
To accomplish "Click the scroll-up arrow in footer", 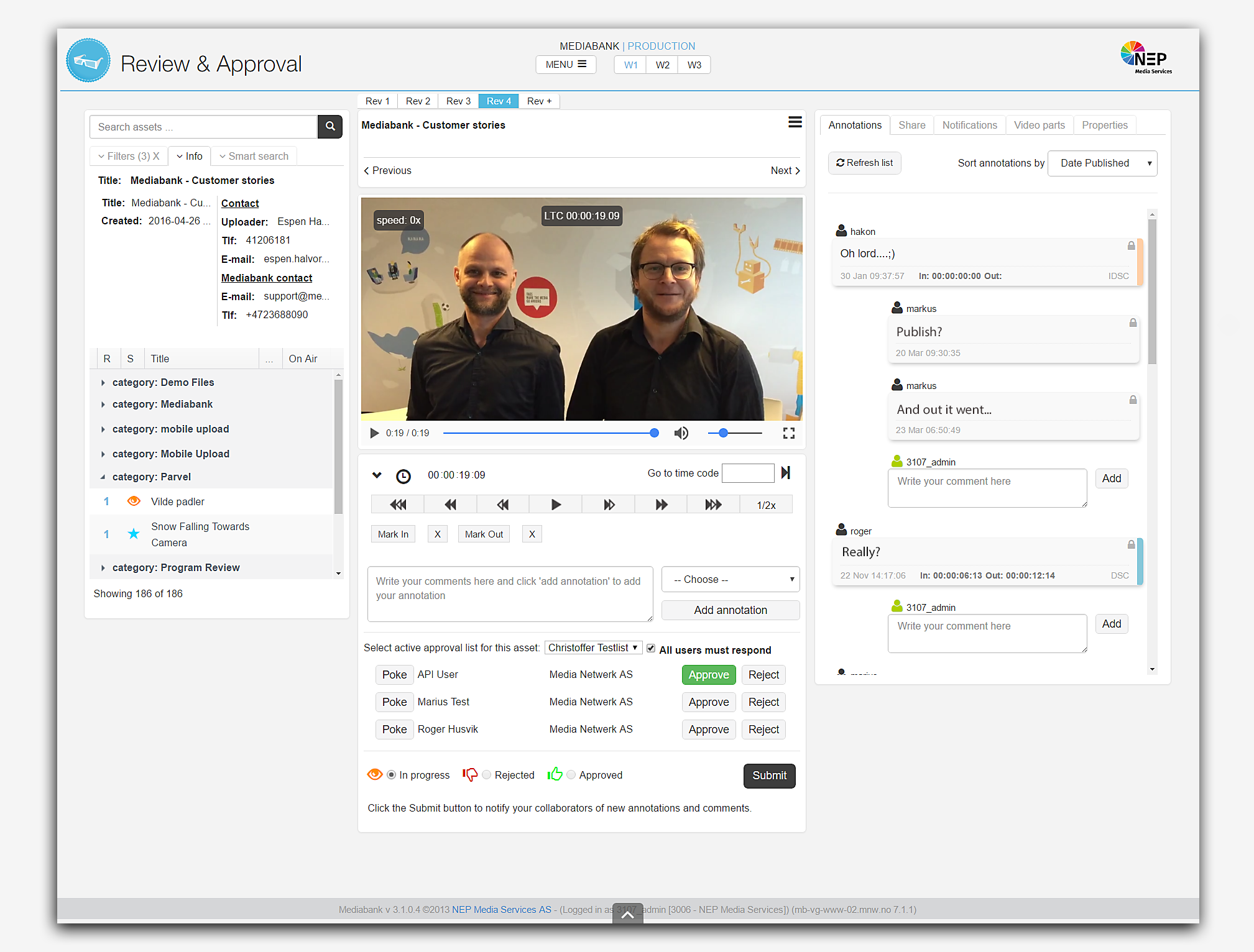I will click(627, 914).
